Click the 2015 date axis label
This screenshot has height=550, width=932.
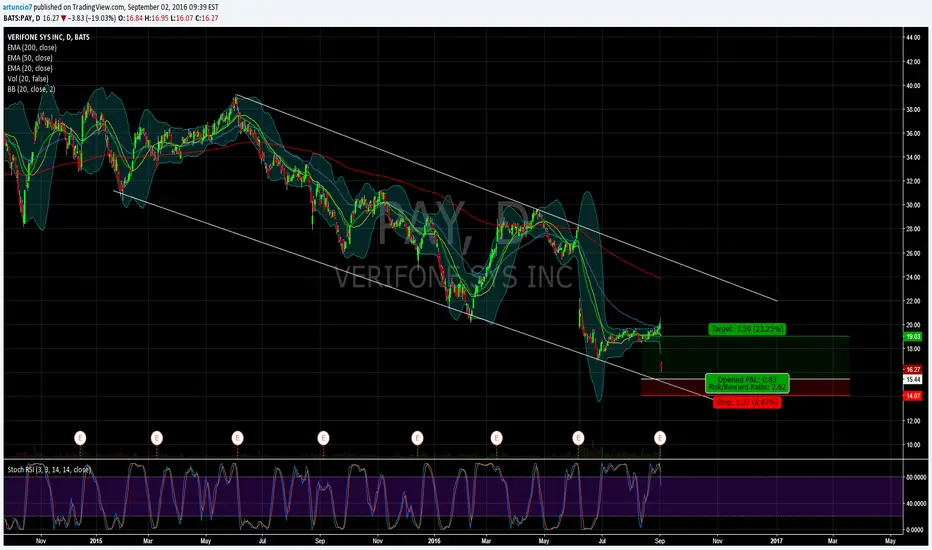click(96, 541)
